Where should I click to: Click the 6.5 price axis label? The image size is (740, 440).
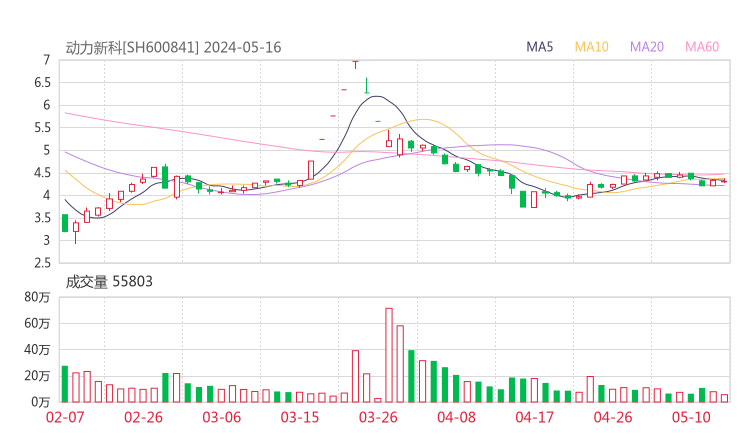pyautogui.click(x=42, y=83)
